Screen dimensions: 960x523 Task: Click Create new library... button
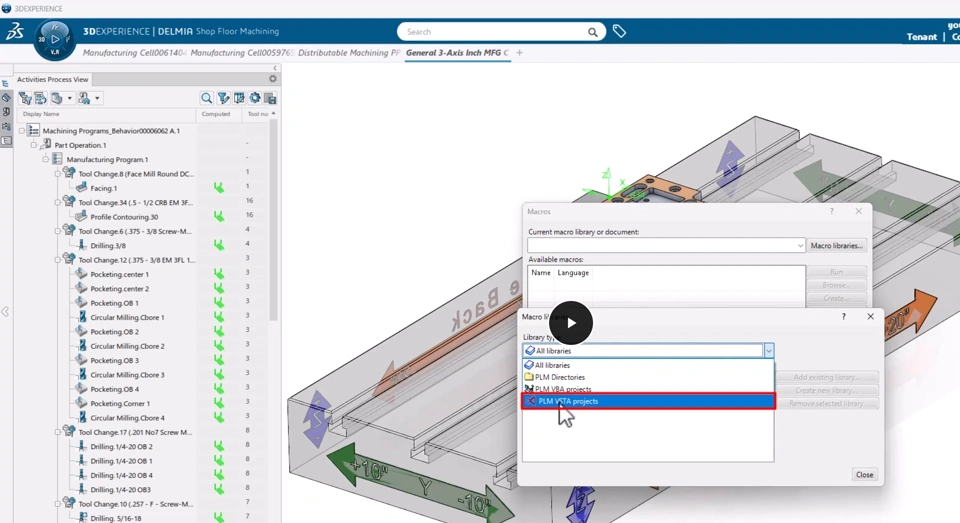coord(827,390)
